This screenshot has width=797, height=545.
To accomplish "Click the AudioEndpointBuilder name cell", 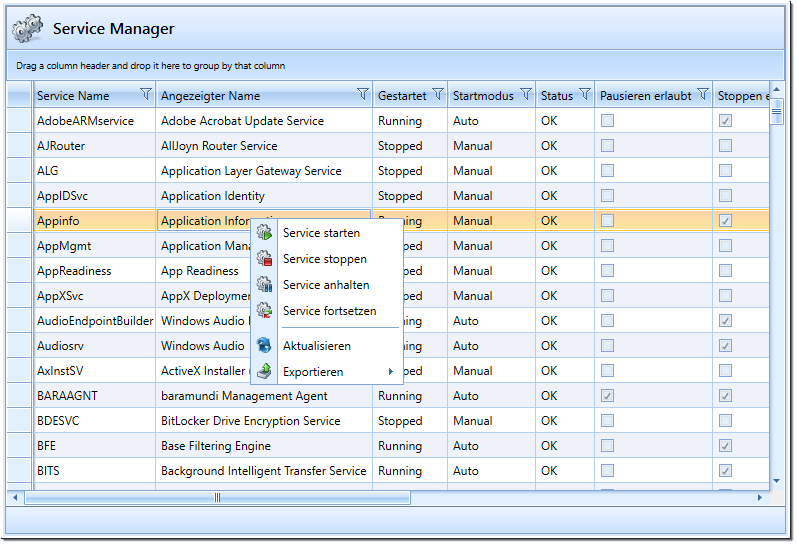I will tap(95, 321).
